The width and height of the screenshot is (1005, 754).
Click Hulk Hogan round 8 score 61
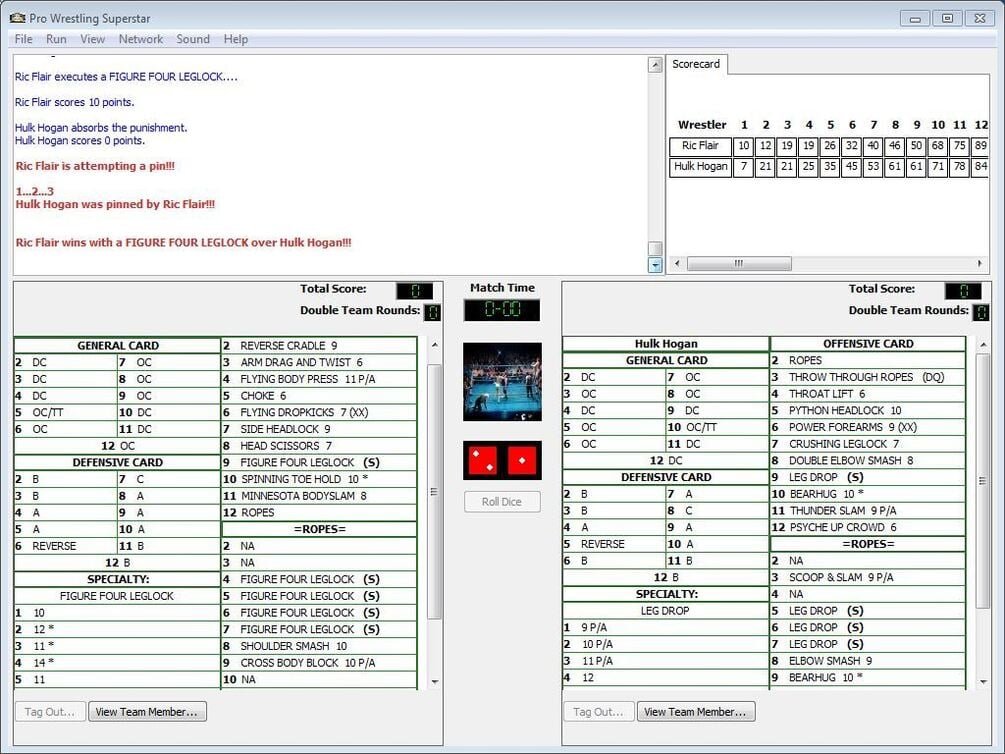pyautogui.click(x=895, y=167)
